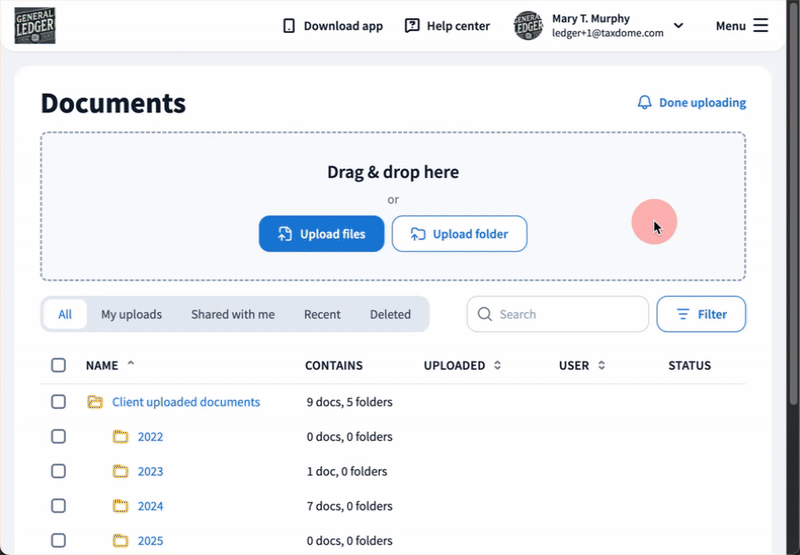Click the Client uploaded documents folder icon
The image size is (800, 555).
[x=95, y=402]
